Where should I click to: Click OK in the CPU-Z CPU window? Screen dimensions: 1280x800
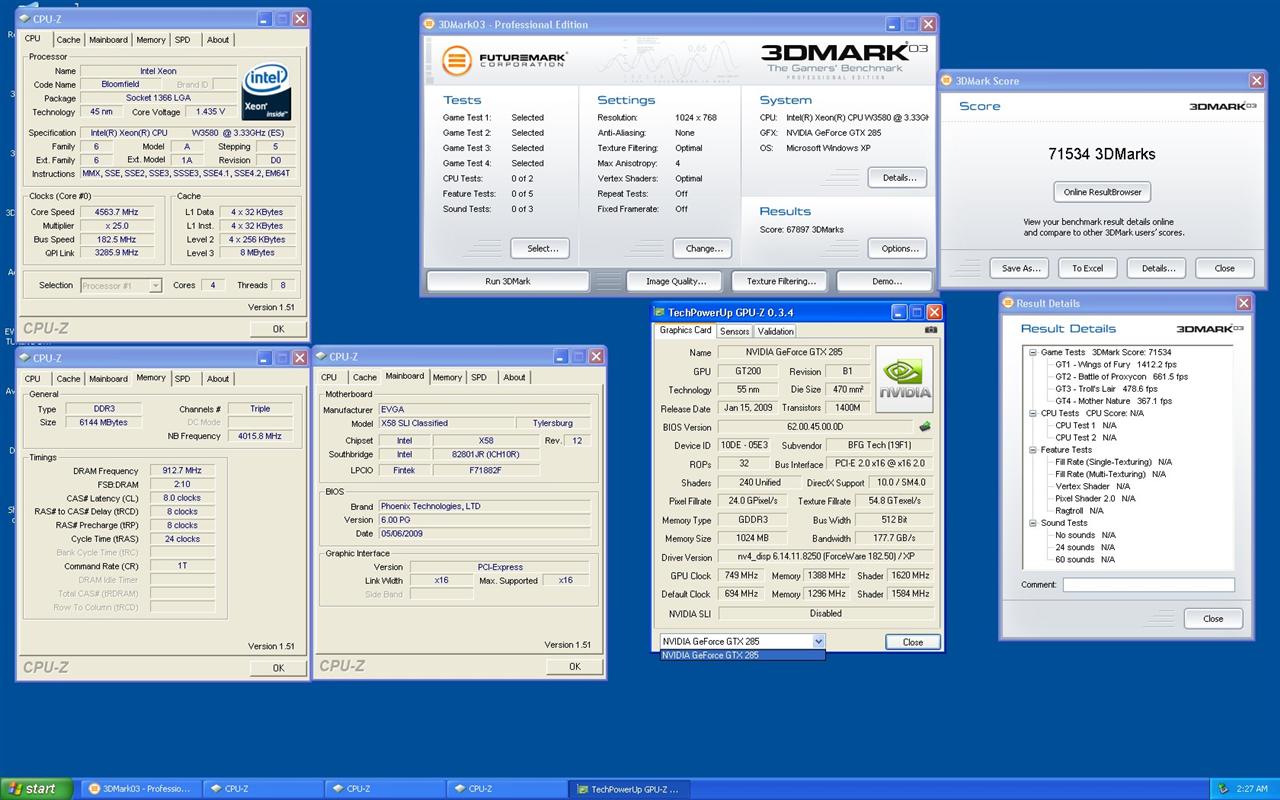[278, 329]
